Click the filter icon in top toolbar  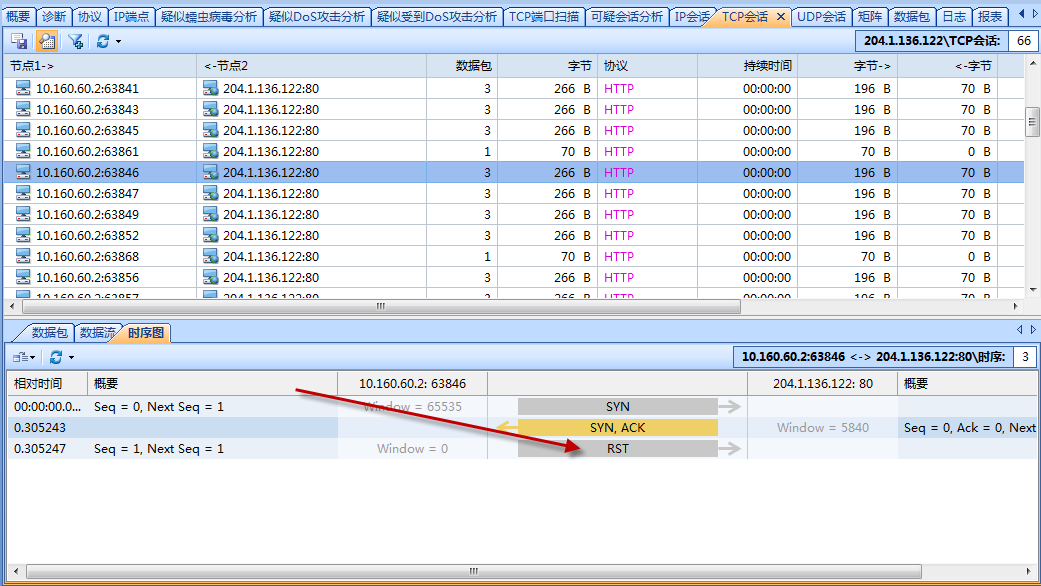tap(76, 41)
